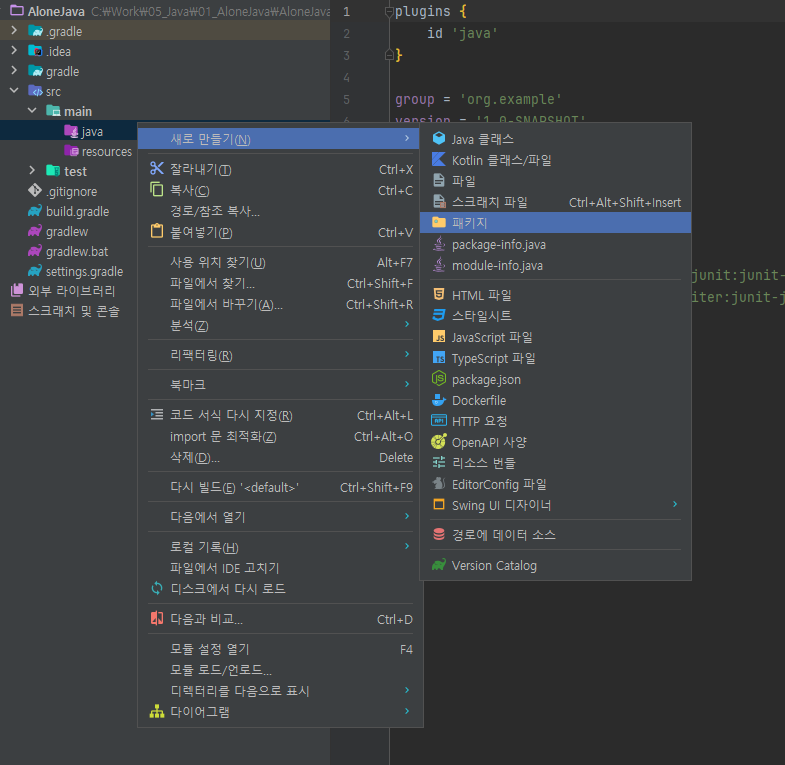Click the 다이어그램 hierarchy icon
The image size is (785, 765).
[157, 711]
